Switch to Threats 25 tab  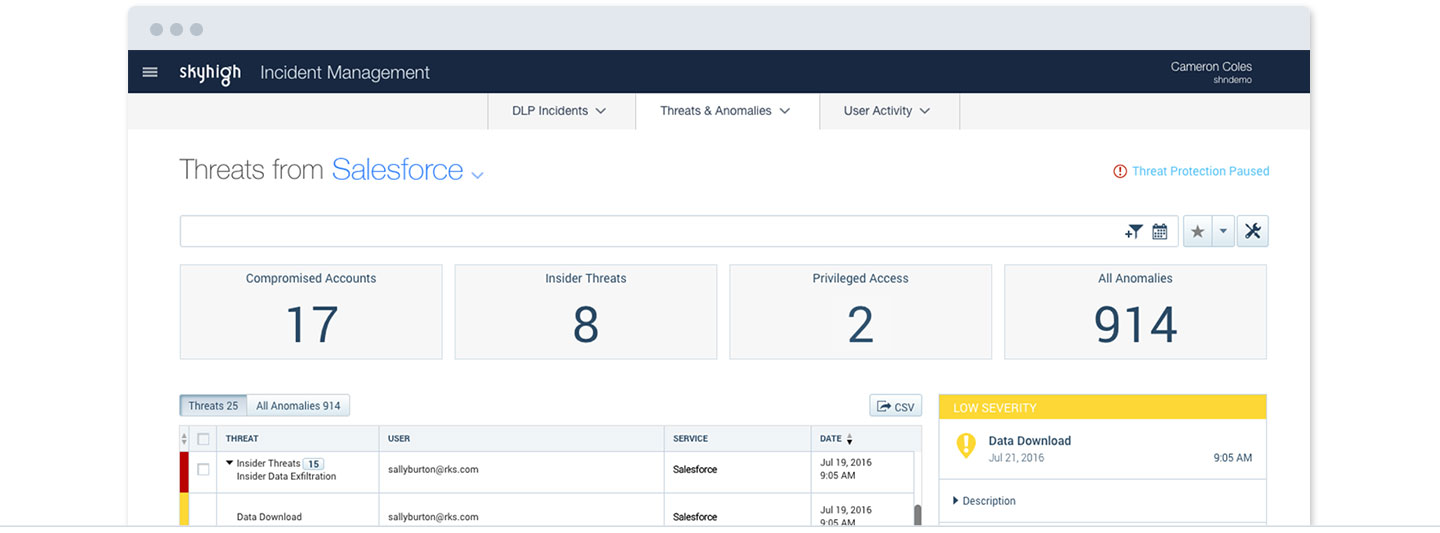coord(213,406)
